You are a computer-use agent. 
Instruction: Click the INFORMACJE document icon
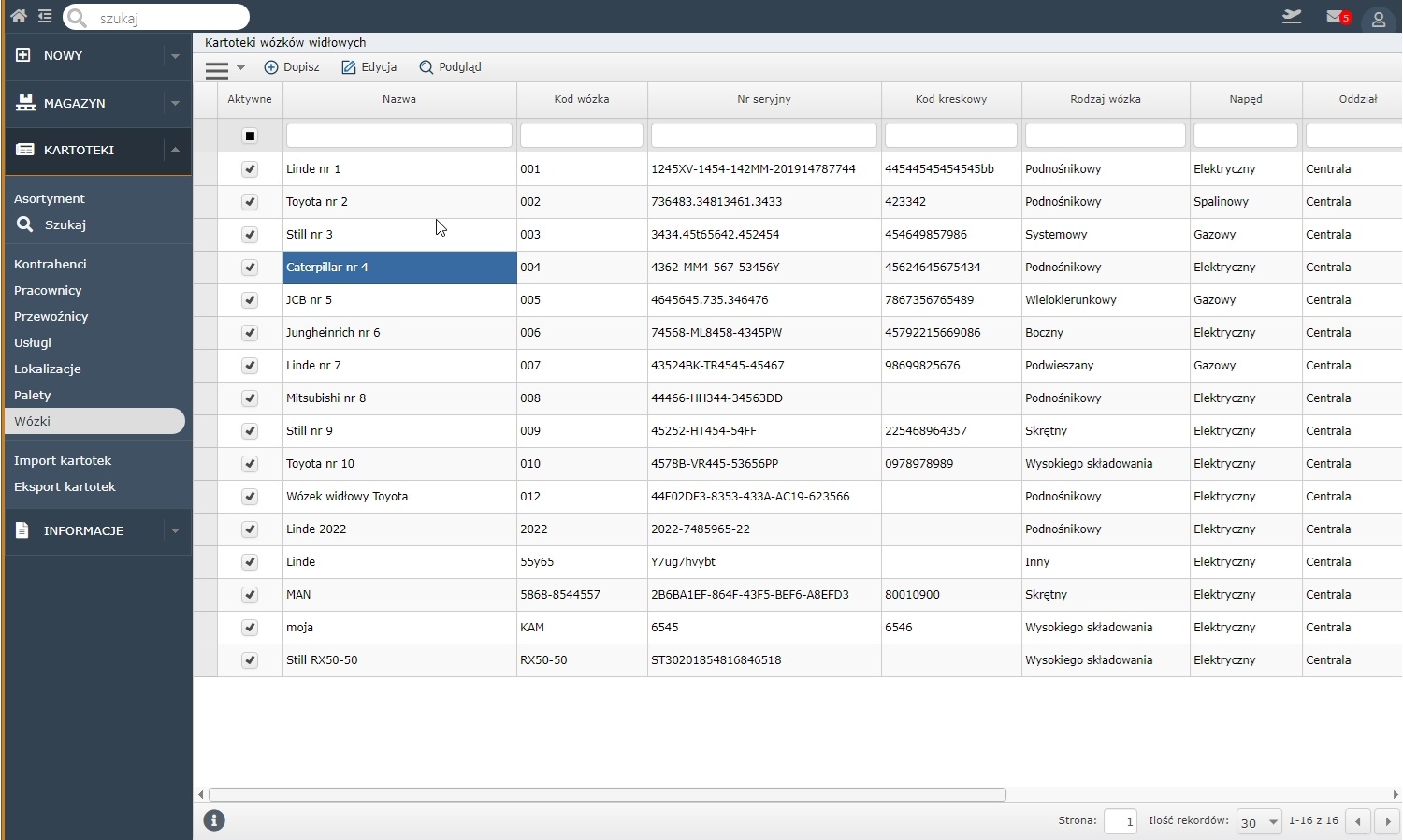(x=22, y=530)
